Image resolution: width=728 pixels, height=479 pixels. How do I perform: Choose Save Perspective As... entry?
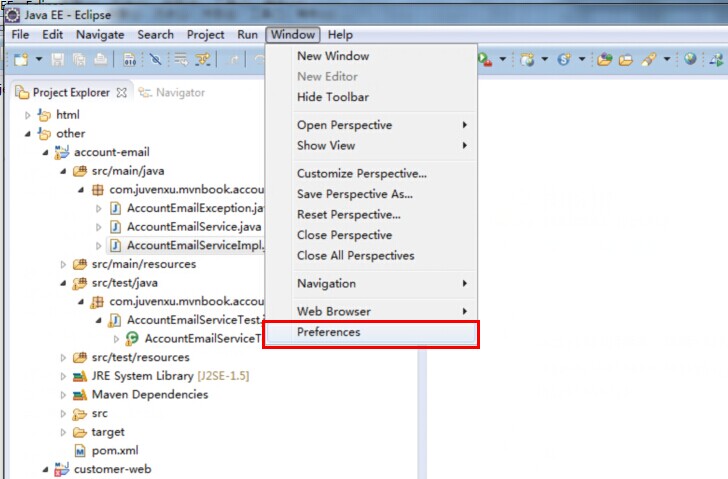pos(371,194)
